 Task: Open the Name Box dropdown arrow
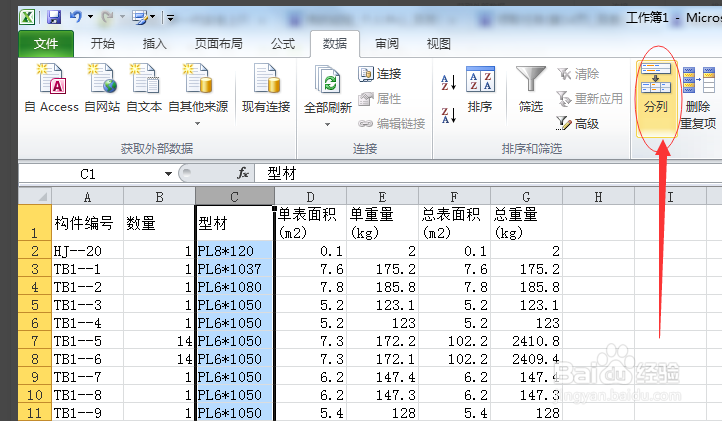point(168,174)
